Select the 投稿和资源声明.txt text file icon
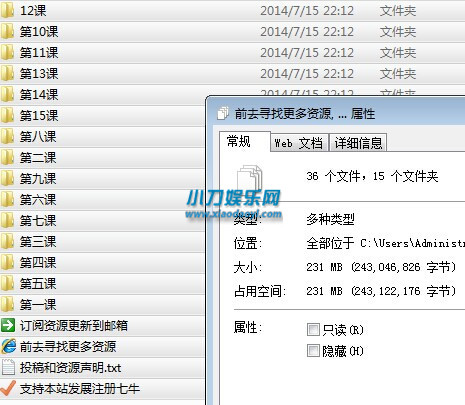The width and height of the screenshot is (465, 405). pyautogui.click(x=8, y=367)
